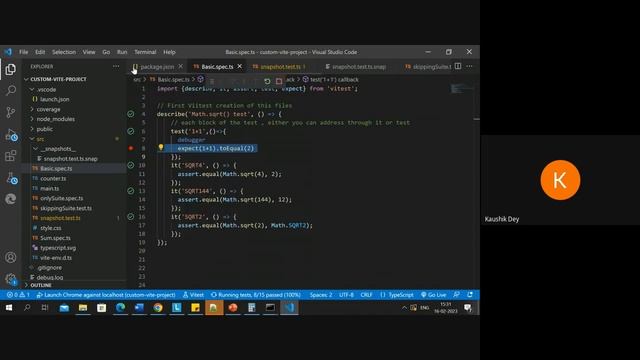Click the notifications bell in status bar
Viewport: 640px width, 360px height.
tap(470, 295)
